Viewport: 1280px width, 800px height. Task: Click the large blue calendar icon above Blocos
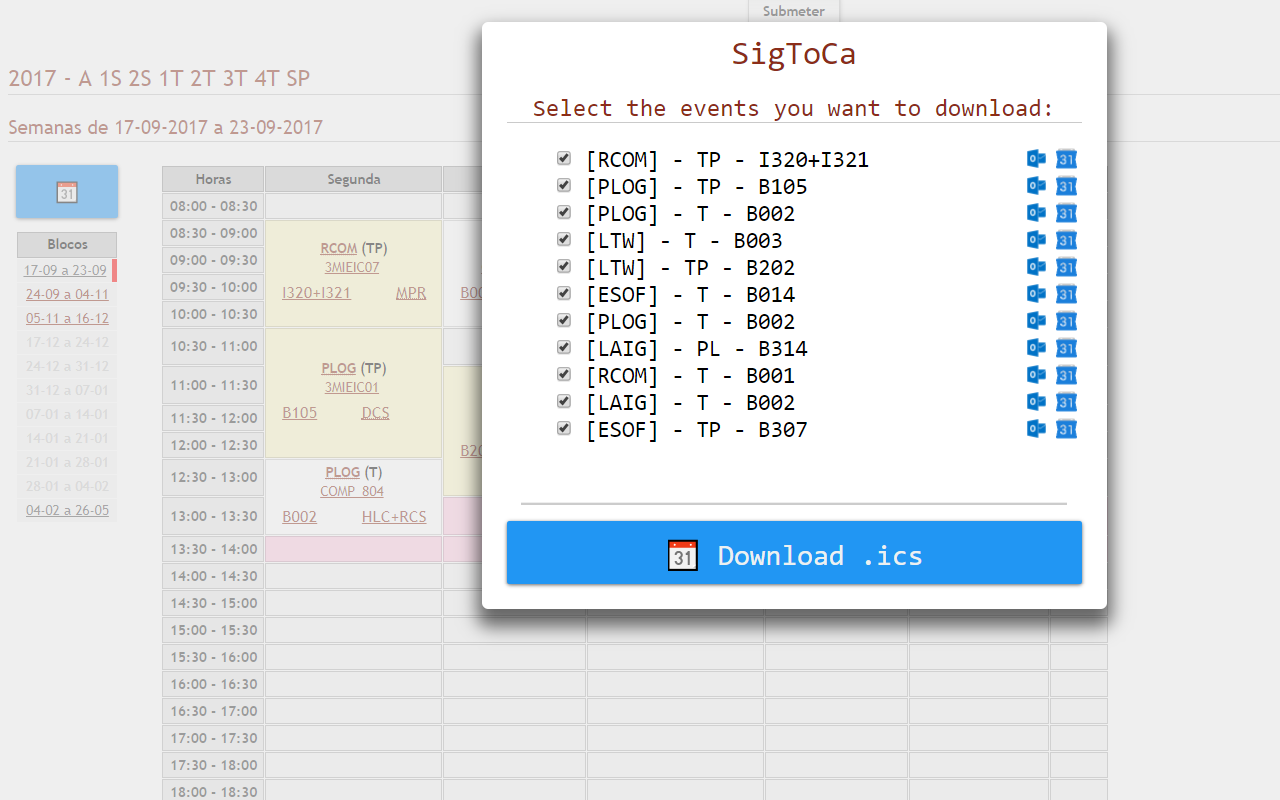[x=66, y=191]
